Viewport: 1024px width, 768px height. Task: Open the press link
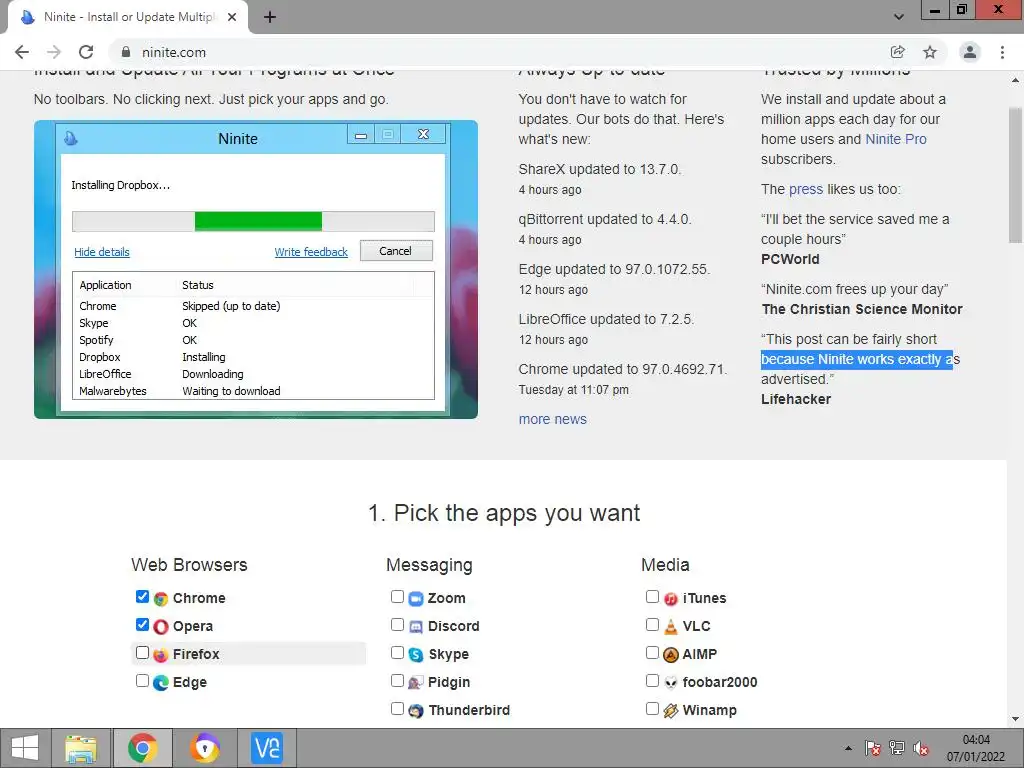pos(806,189)
